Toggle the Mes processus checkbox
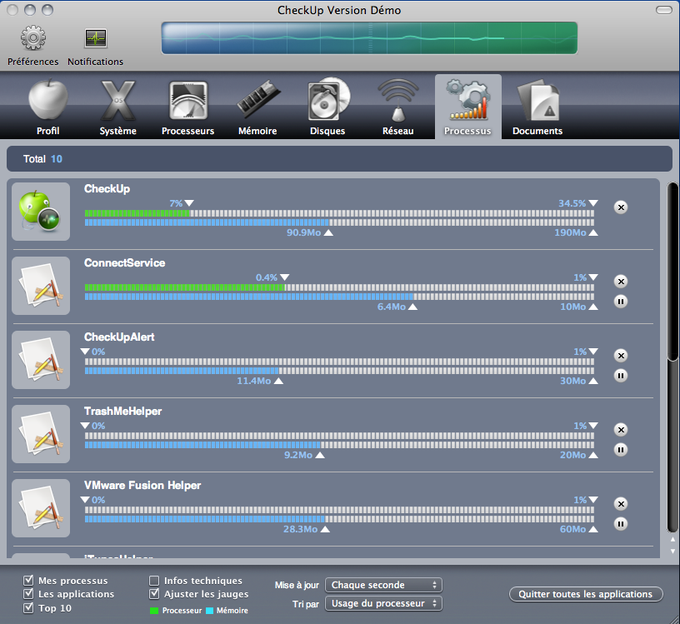 click(x=28, y=580)
